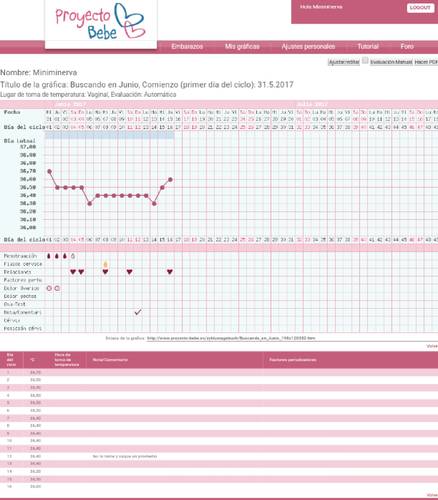Click the Relaciones heart on cycle day 8

pos(105,272)
